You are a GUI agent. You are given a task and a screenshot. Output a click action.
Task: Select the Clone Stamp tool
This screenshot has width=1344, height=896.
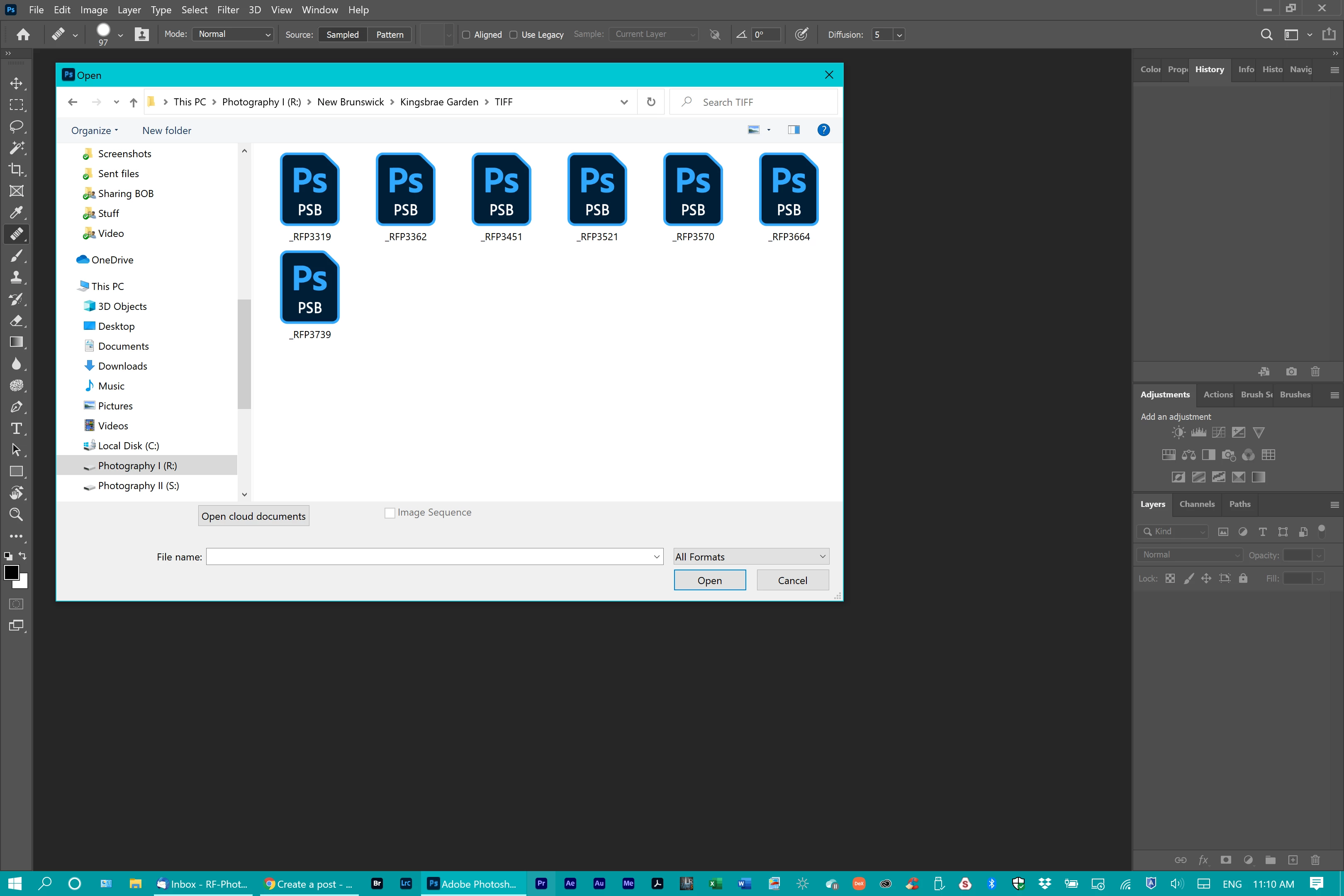16,277
